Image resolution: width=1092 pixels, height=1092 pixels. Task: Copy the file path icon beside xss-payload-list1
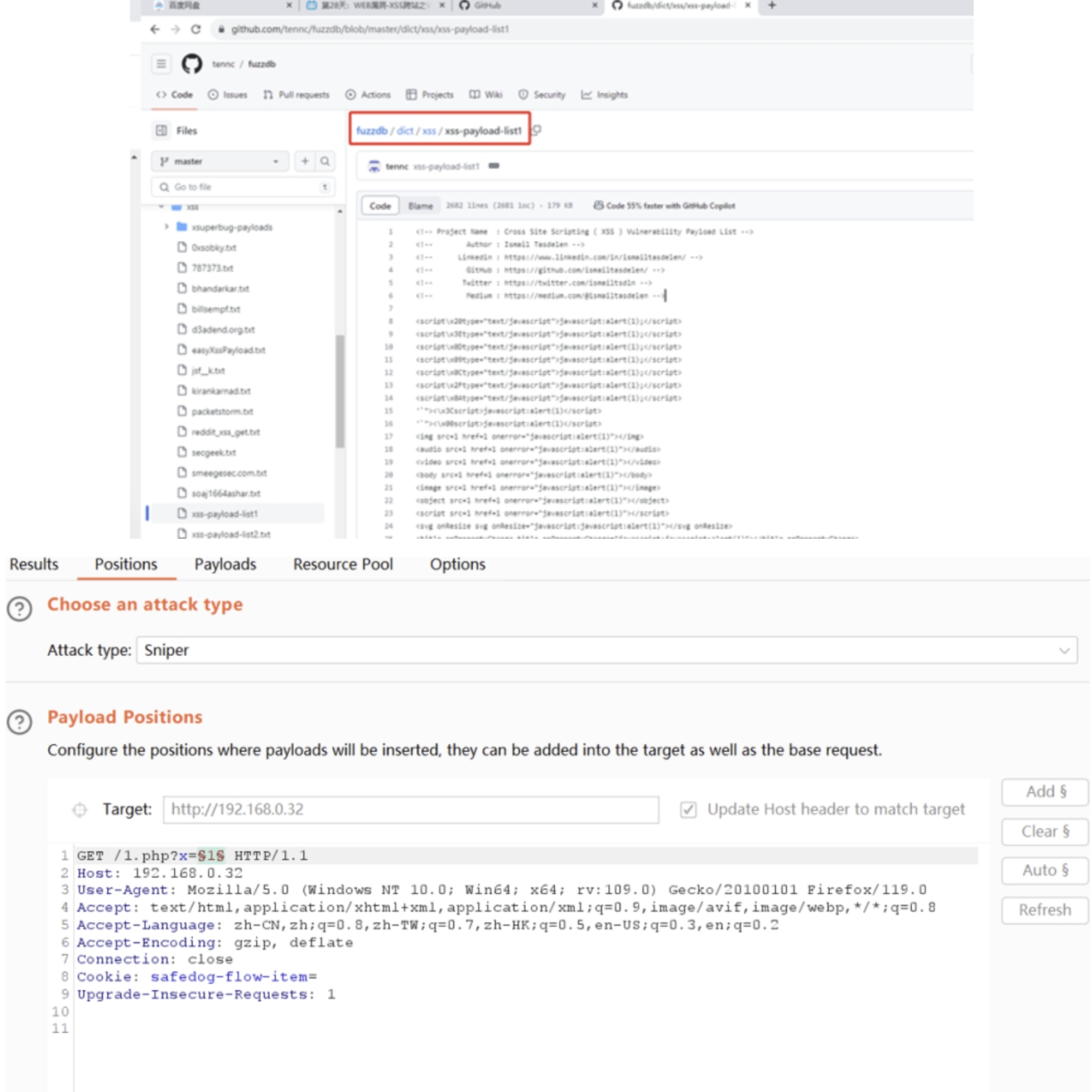click(x=537, y=130)
